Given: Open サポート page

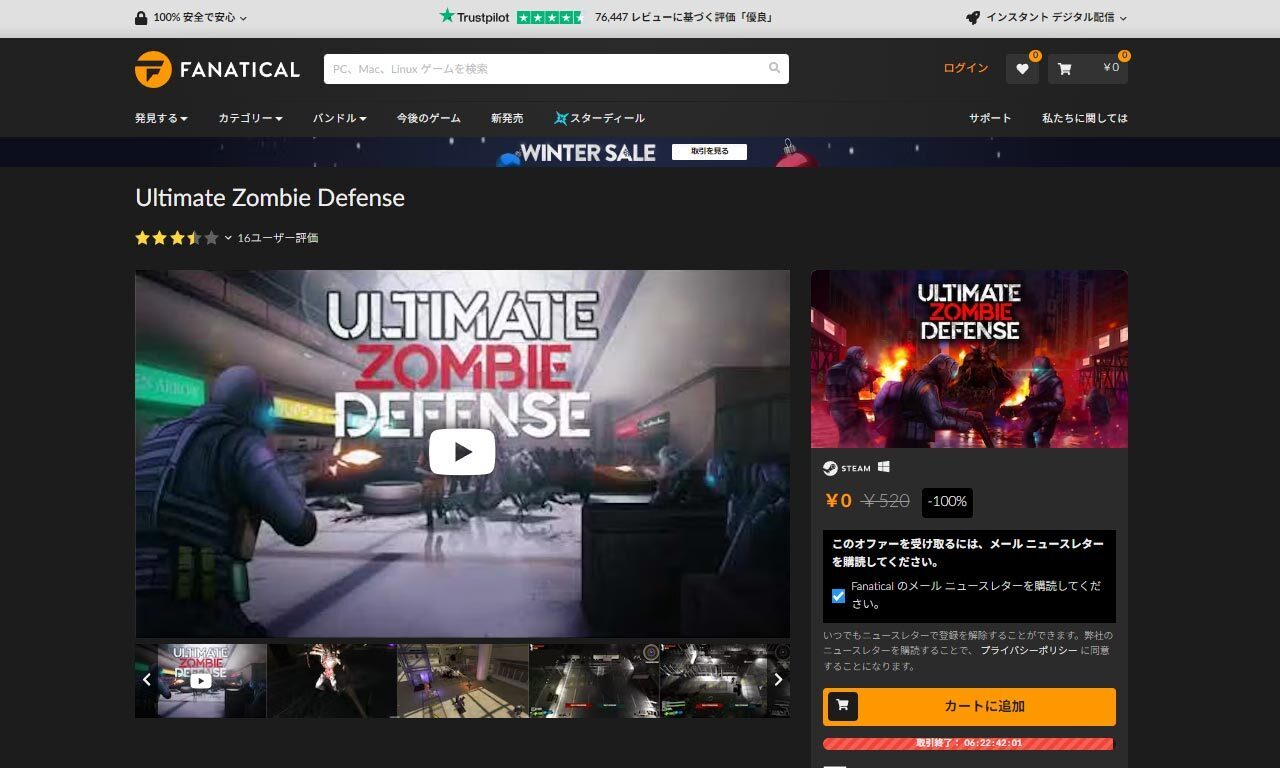Looking at the screenshot, I should coord(990,118).
